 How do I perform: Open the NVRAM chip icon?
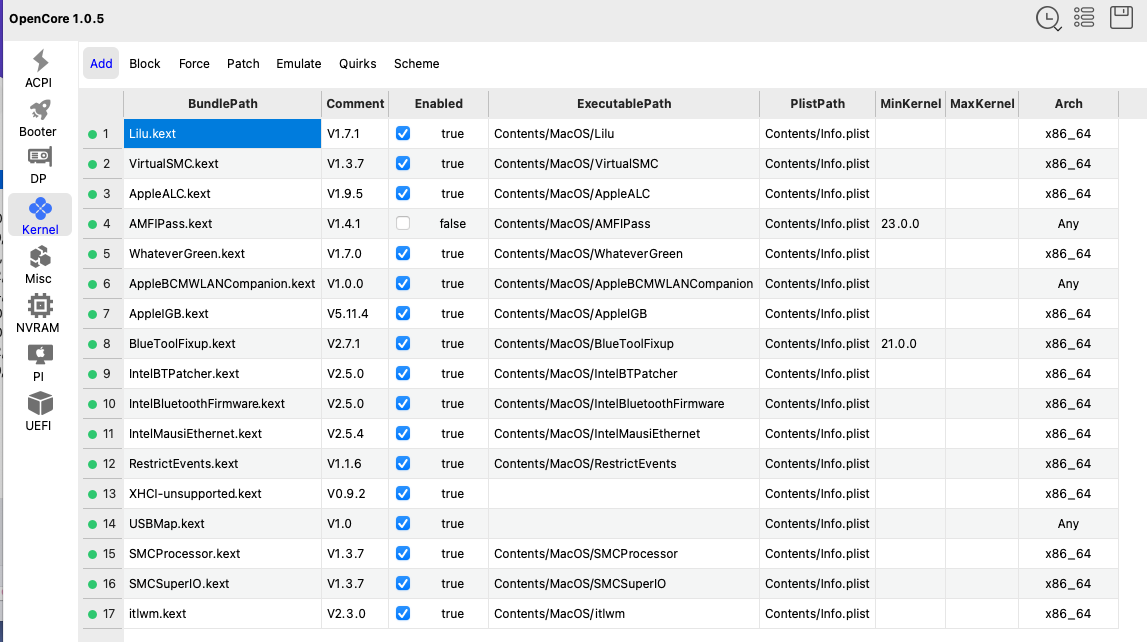tap(39, 314)
